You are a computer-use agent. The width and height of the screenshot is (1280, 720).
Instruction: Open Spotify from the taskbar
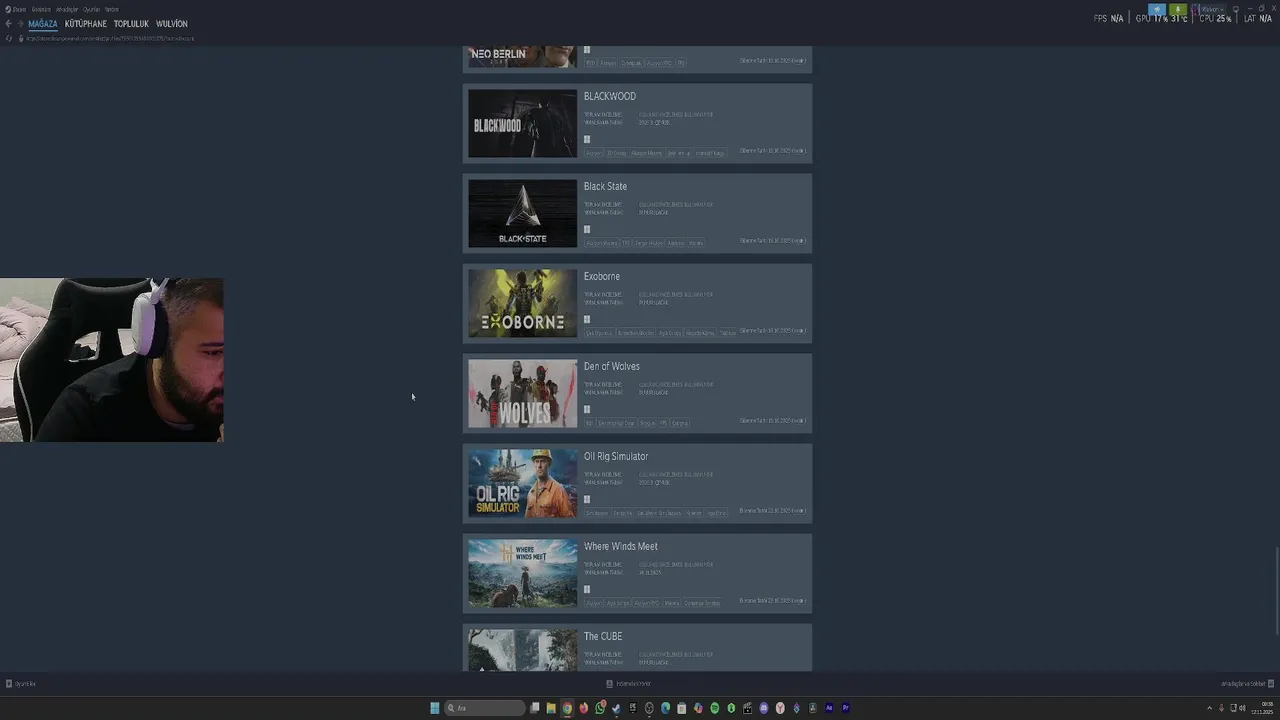714,708
